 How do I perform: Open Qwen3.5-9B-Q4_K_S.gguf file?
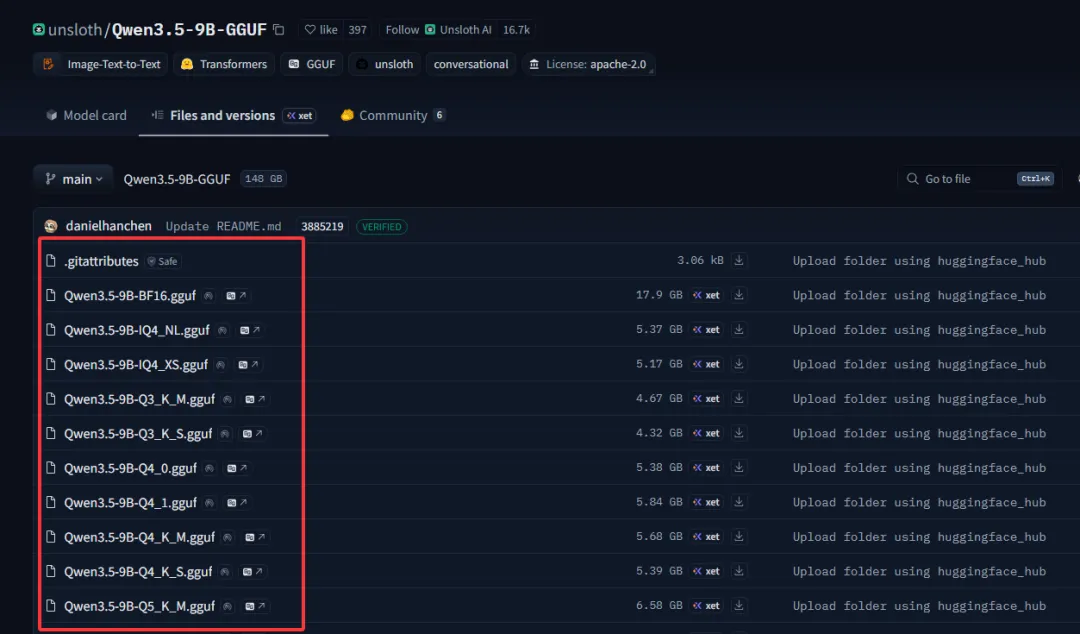138,571
